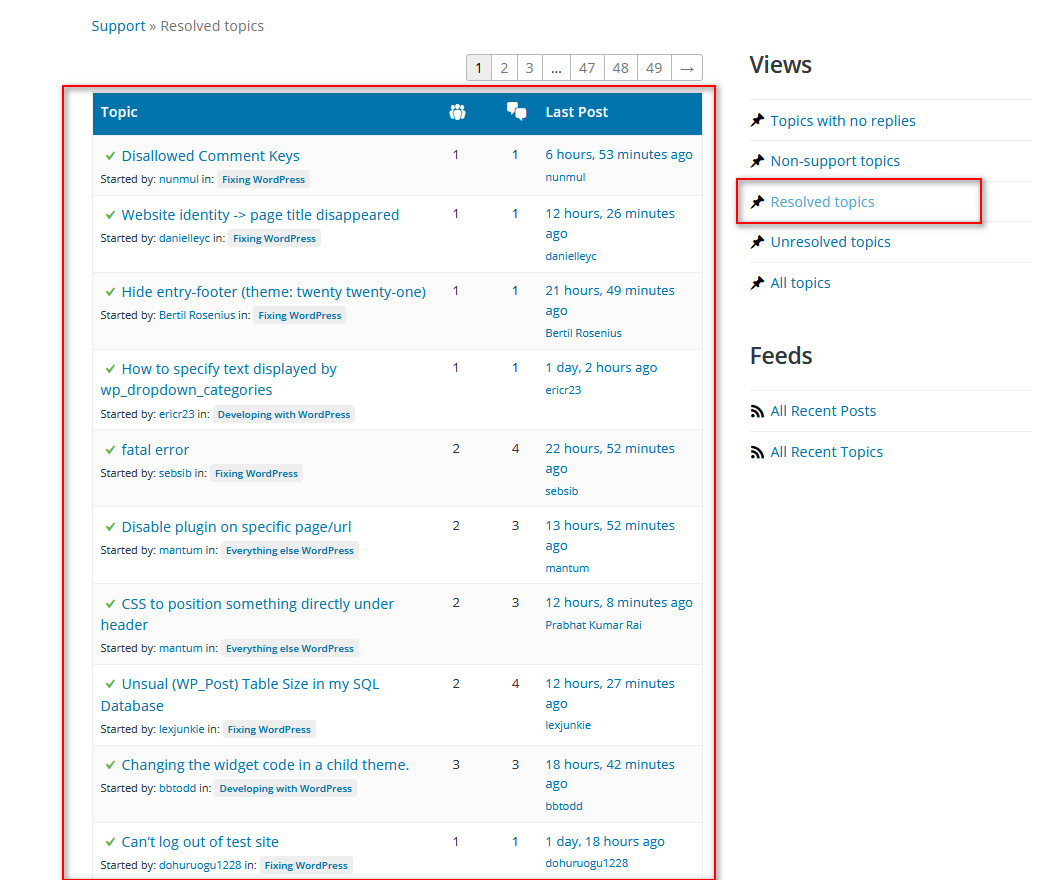Click 18 hours, 42 minutes ago last post
The width and height of the screenshot is (1042, 880).
click(x=609, y=774)
